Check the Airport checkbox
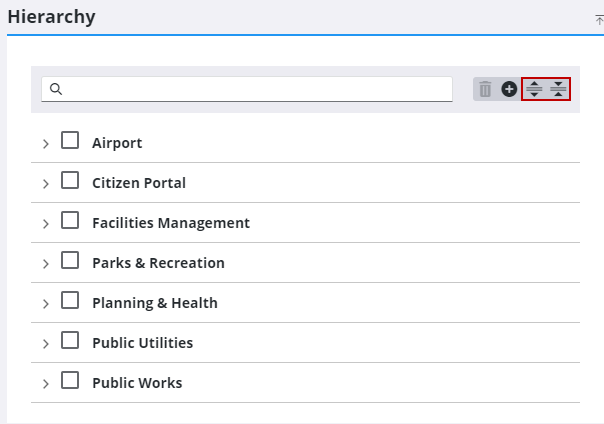Screen dimensions: 604x424 point(70,141)
